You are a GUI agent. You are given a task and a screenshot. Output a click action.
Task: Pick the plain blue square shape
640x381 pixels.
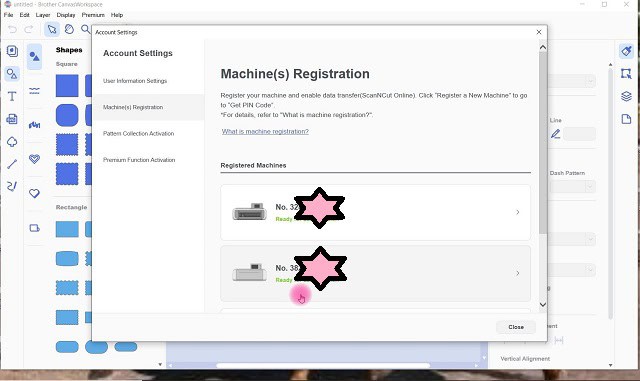[67, 86]
